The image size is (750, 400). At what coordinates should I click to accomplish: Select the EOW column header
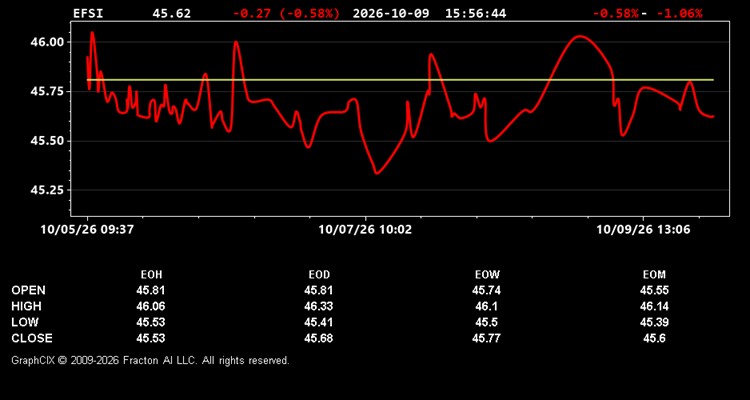[x=487, y=275]
